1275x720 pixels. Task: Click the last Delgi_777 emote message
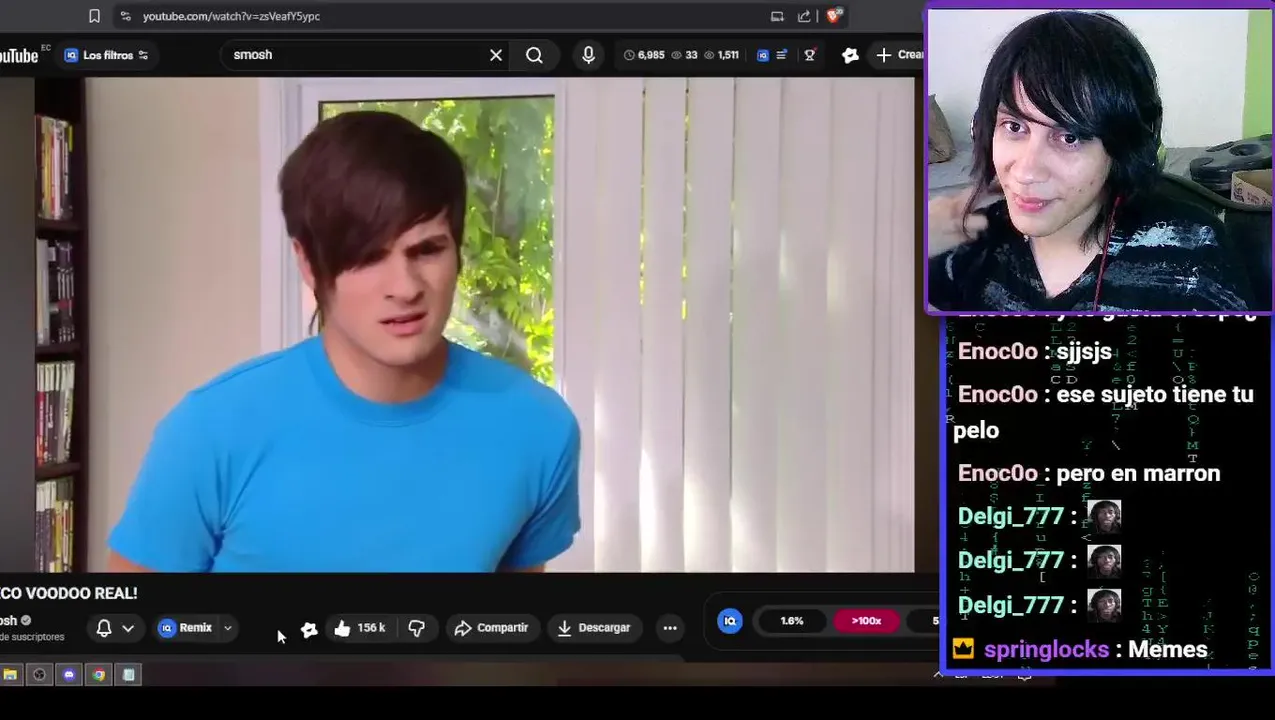(1039, 605)
